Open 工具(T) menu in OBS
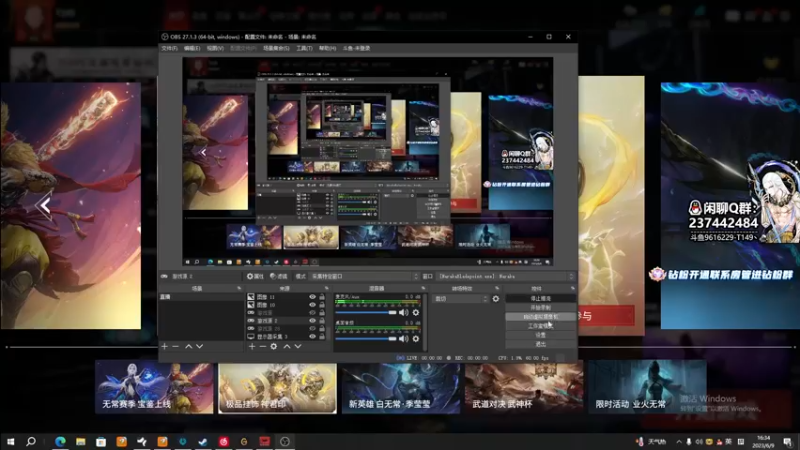The image size is (800, 450). (305, 48)
